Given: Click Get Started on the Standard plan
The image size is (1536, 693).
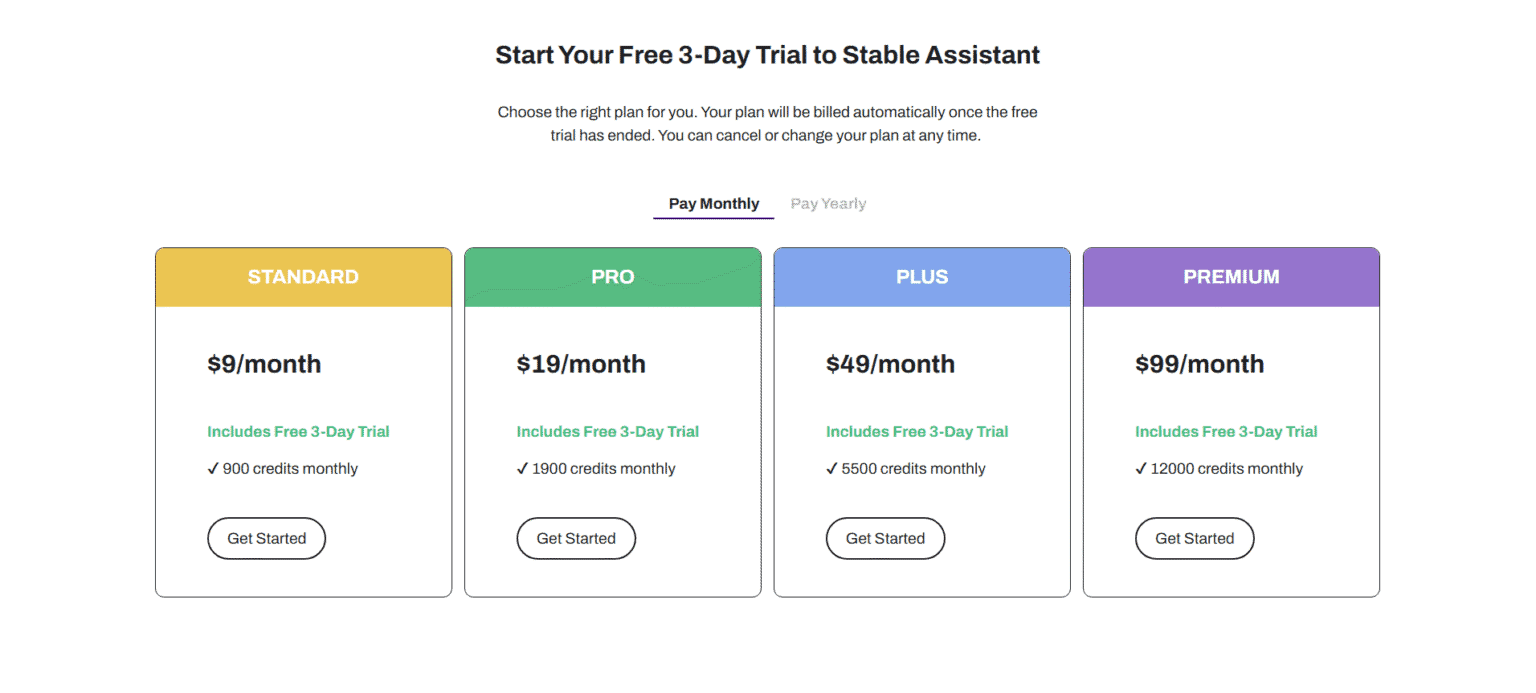Looking at the screenshot, I should tap(266, 538).
